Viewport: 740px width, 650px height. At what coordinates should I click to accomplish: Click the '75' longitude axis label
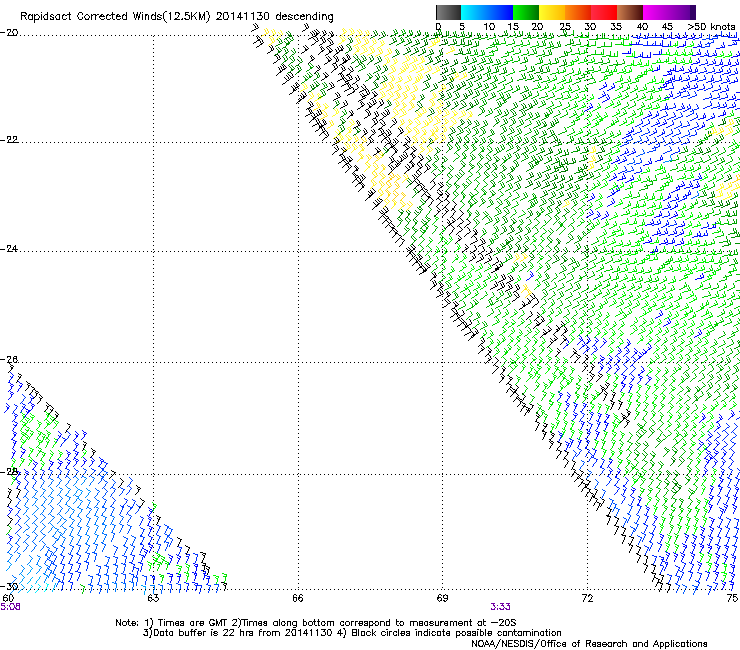(732, 599)
